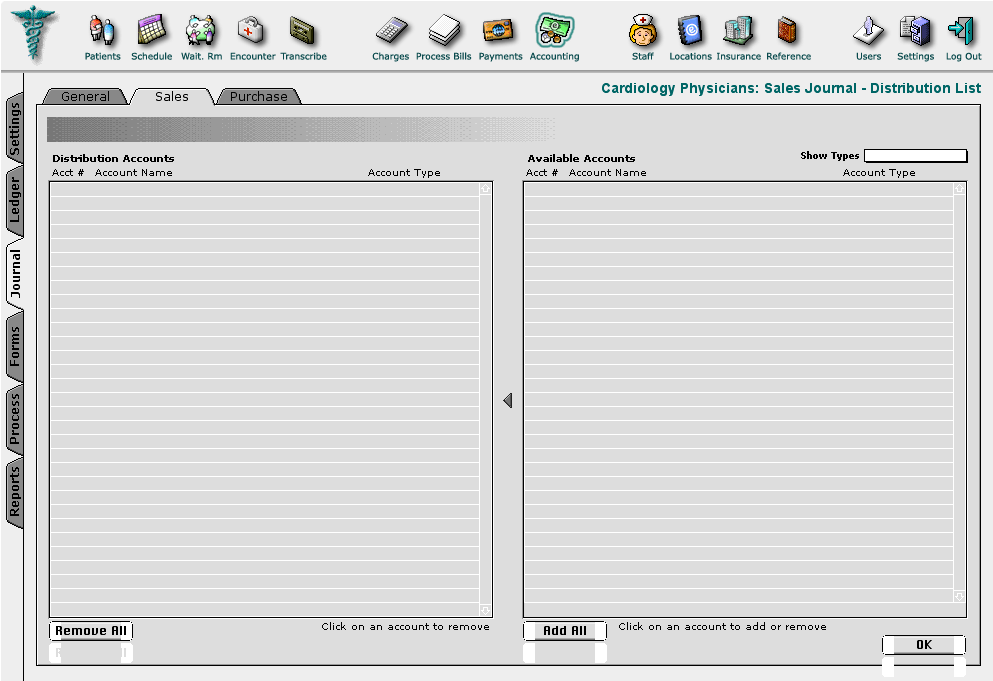Screen dimensions: 993x681
Task: Click Account Type header under Distribution Accounts
Action: point(404,172)
